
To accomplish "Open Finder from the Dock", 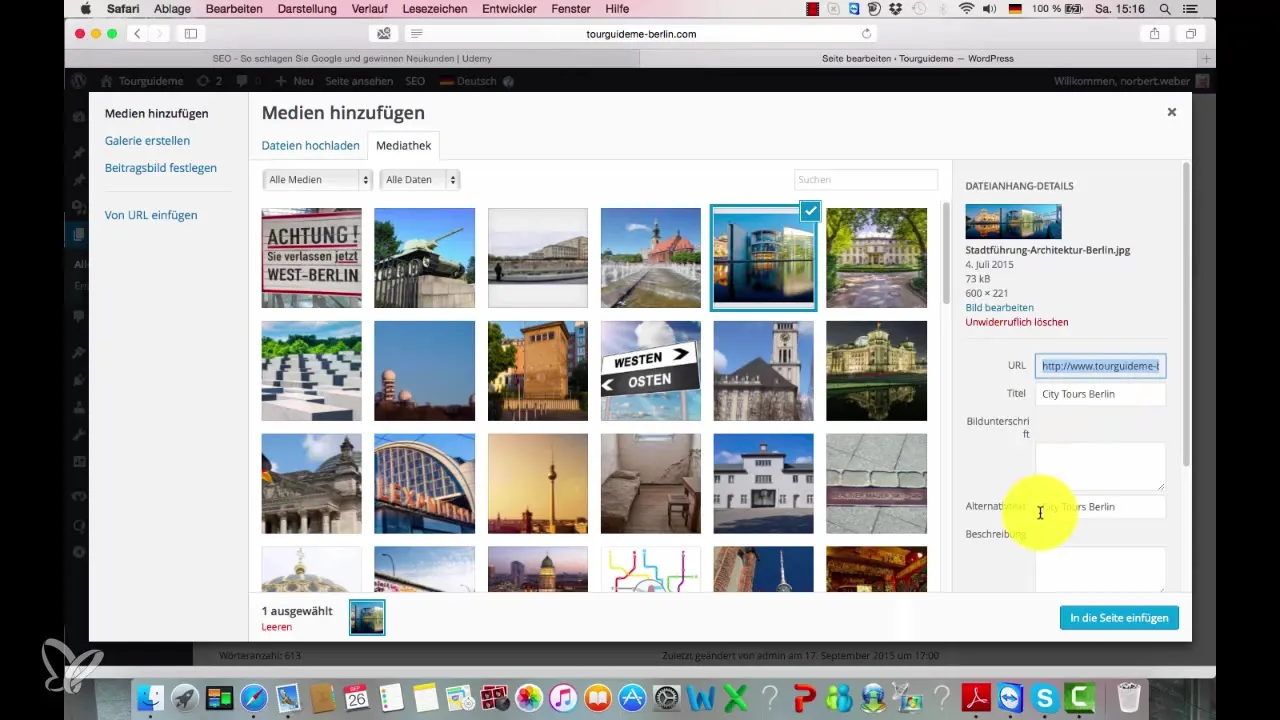I will click(x=150, y=697).
